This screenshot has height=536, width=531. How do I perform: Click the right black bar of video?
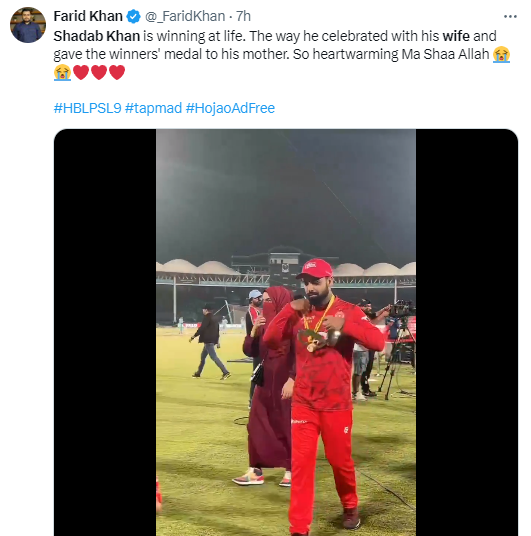click(467, 332)
